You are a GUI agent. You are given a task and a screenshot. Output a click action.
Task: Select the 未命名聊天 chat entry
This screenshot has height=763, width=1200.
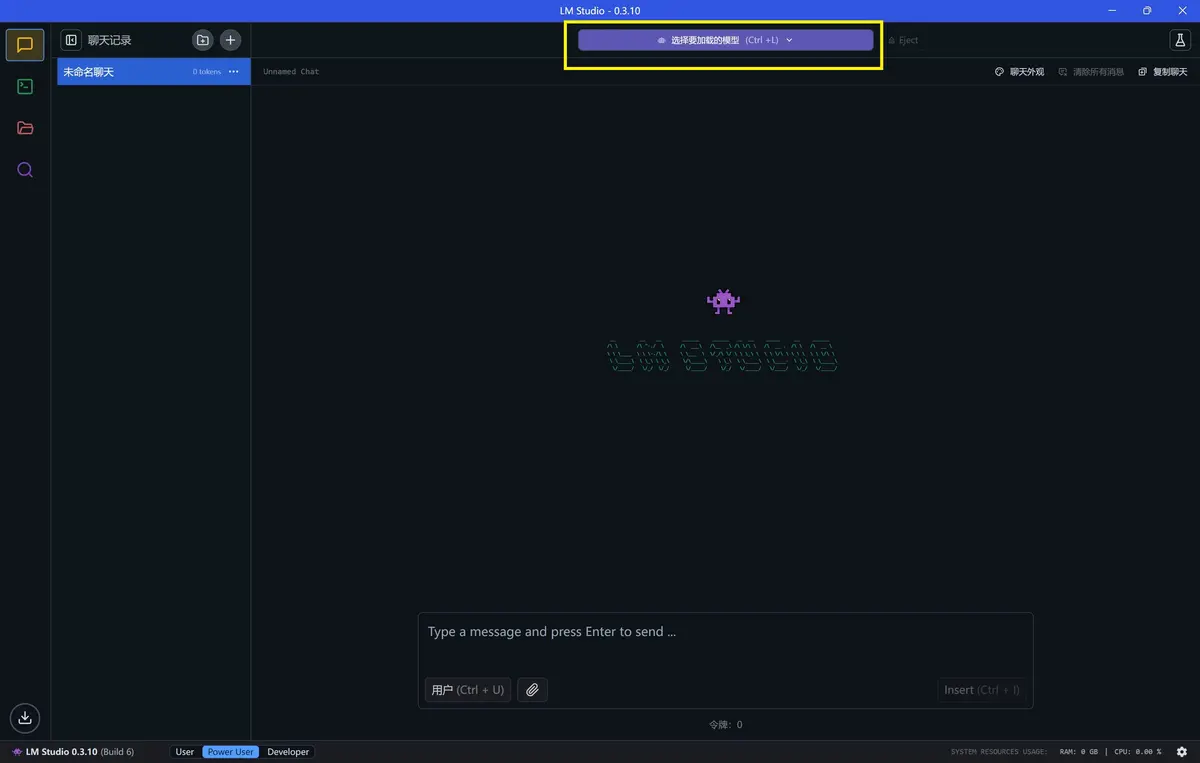pyautogui.click(x=153, y=72)
